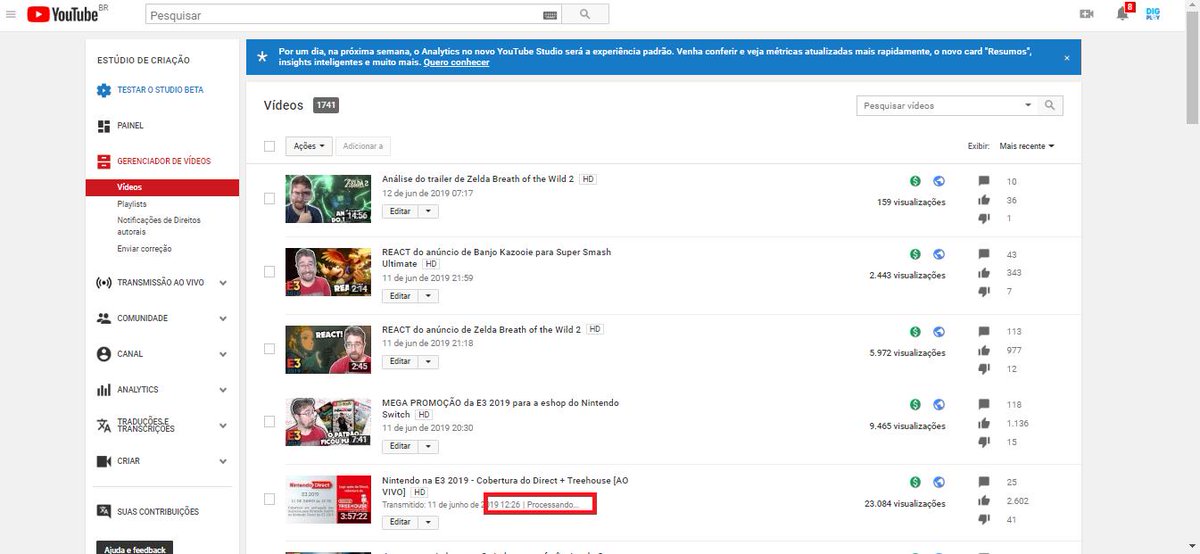Screen dimensions: 1200x554
Task: Click the Pesquisar vídeos input field
Action: click(x=938, y=105)
